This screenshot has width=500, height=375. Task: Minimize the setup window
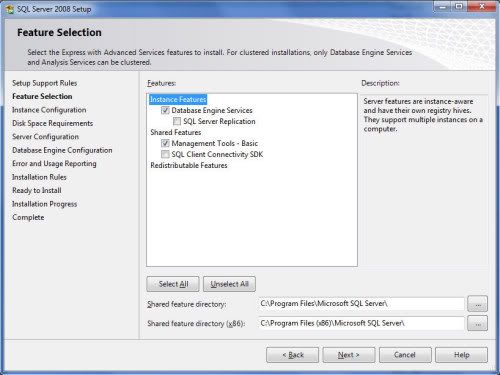[x=443, y=7]
